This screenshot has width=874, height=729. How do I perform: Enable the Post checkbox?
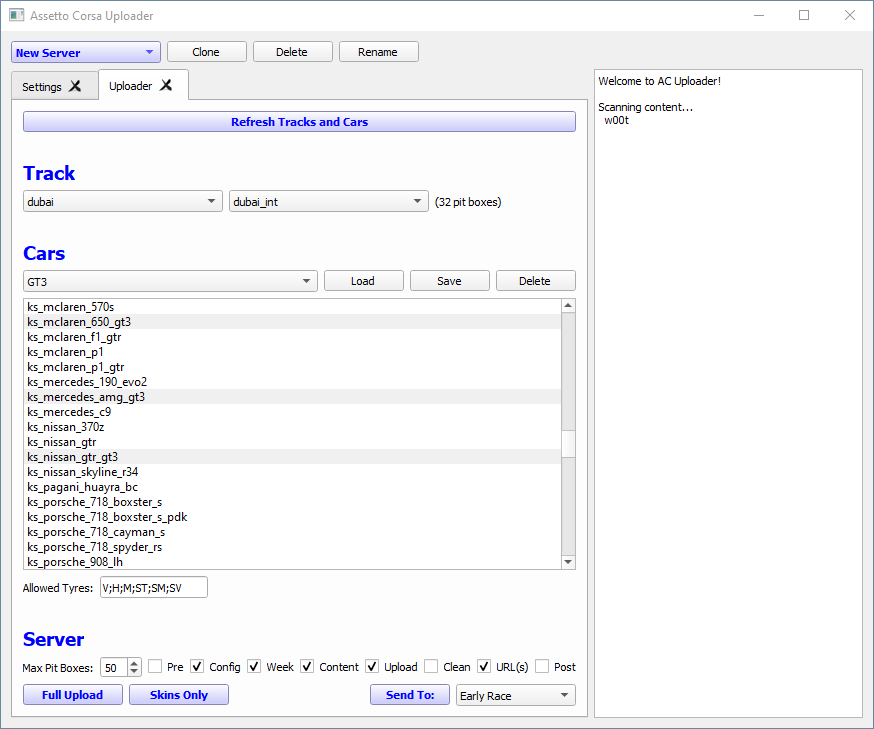pyautogui.click(x=542, y=666)
